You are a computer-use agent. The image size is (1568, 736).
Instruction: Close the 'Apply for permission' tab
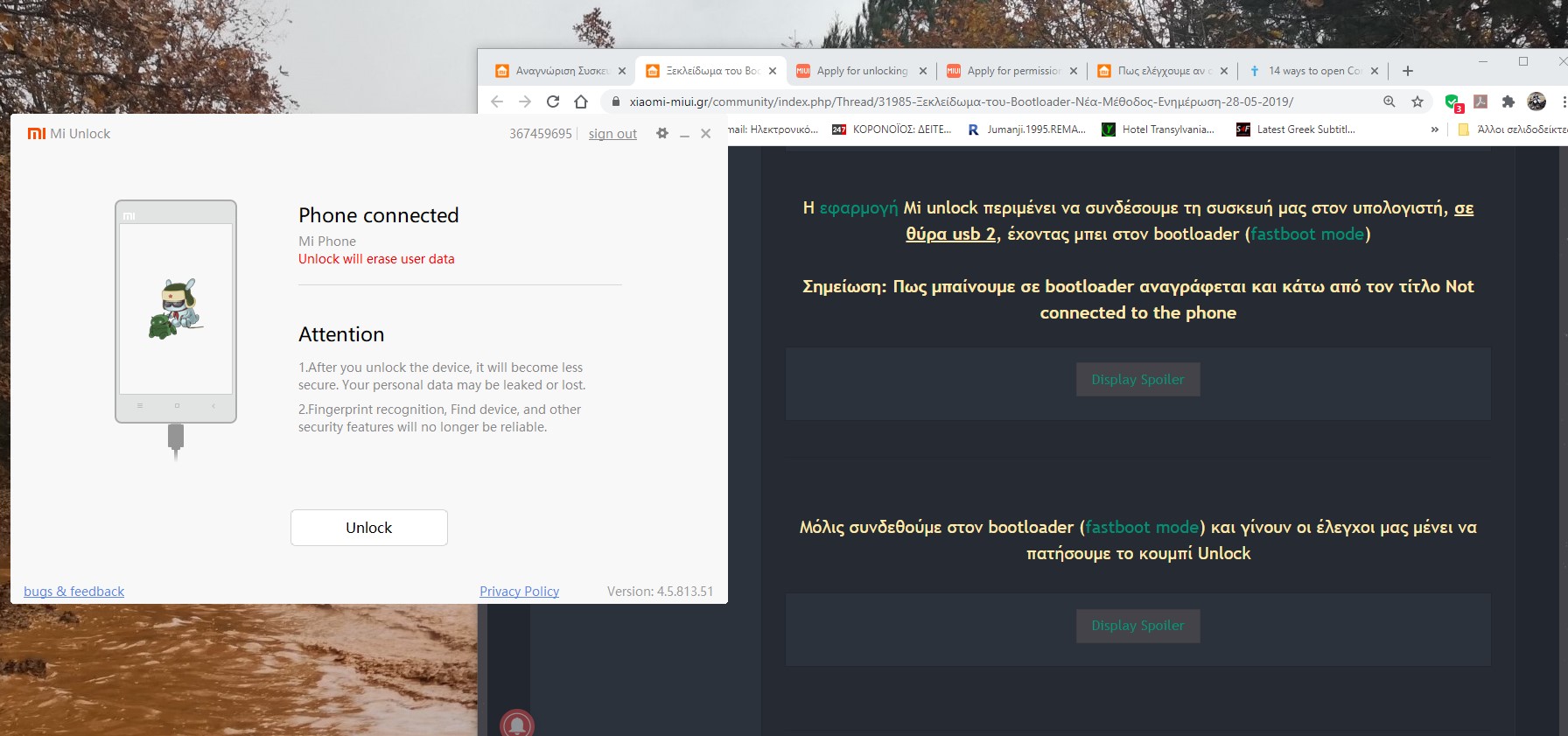click(1074, 71)
